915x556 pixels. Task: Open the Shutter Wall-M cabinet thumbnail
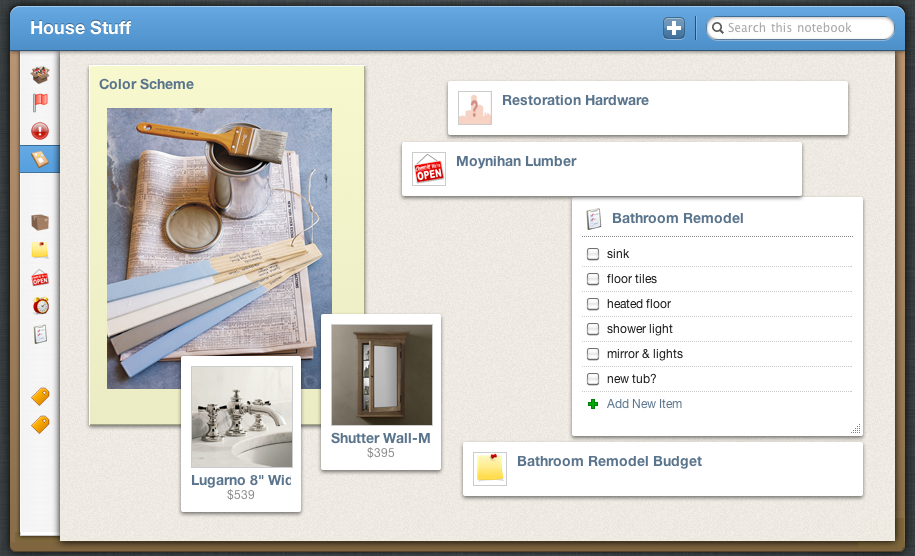[382, 375]
